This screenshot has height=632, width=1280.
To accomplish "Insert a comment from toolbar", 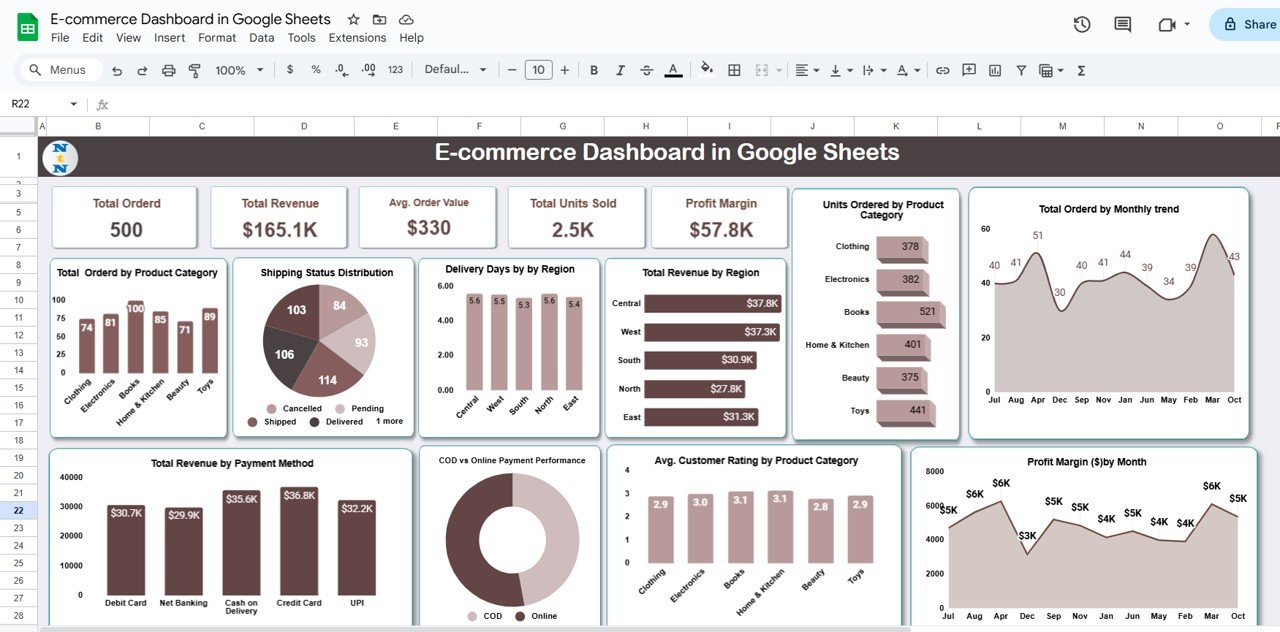I will point(969,70).
